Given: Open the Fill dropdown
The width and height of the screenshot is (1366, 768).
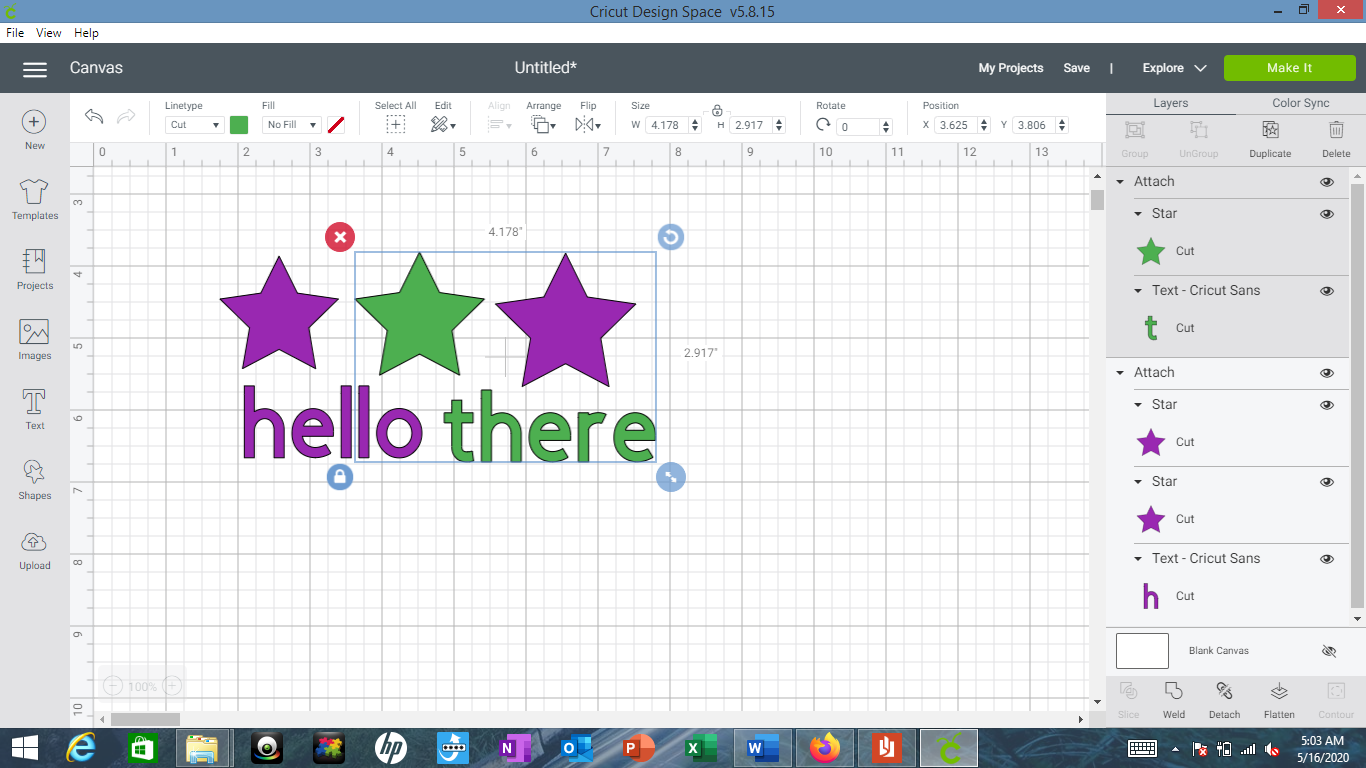Looking at the screenshot, I should (x=291, y=124).
